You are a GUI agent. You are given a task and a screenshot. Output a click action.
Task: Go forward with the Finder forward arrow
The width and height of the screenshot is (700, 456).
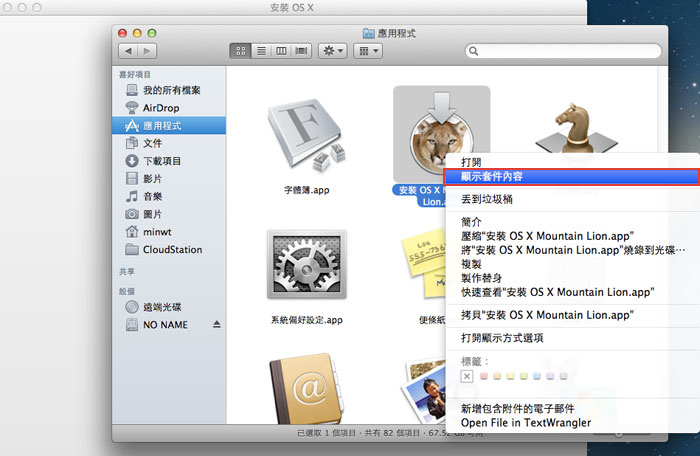point(147,51)
